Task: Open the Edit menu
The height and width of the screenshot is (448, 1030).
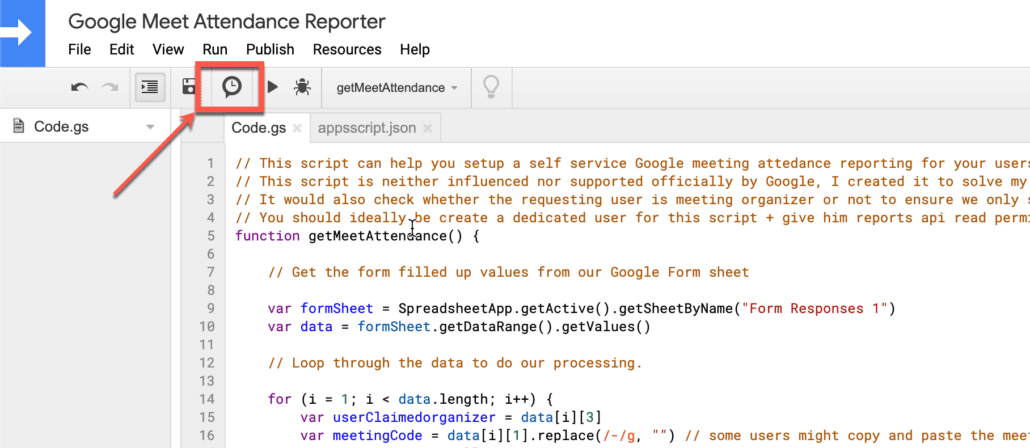Action: [x=122, y=49]
